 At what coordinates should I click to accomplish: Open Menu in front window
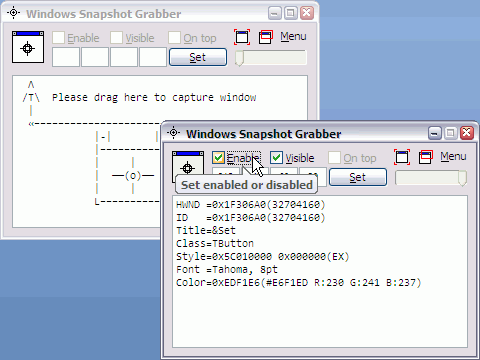pos(453,156)
